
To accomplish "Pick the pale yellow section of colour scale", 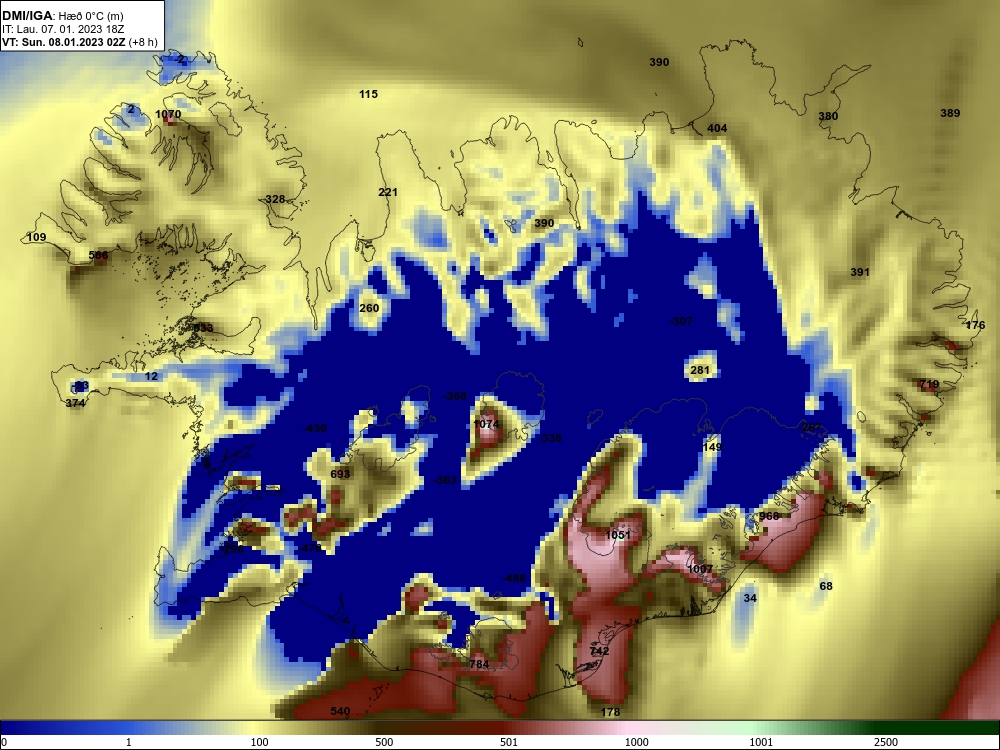I will coord(255,728).
